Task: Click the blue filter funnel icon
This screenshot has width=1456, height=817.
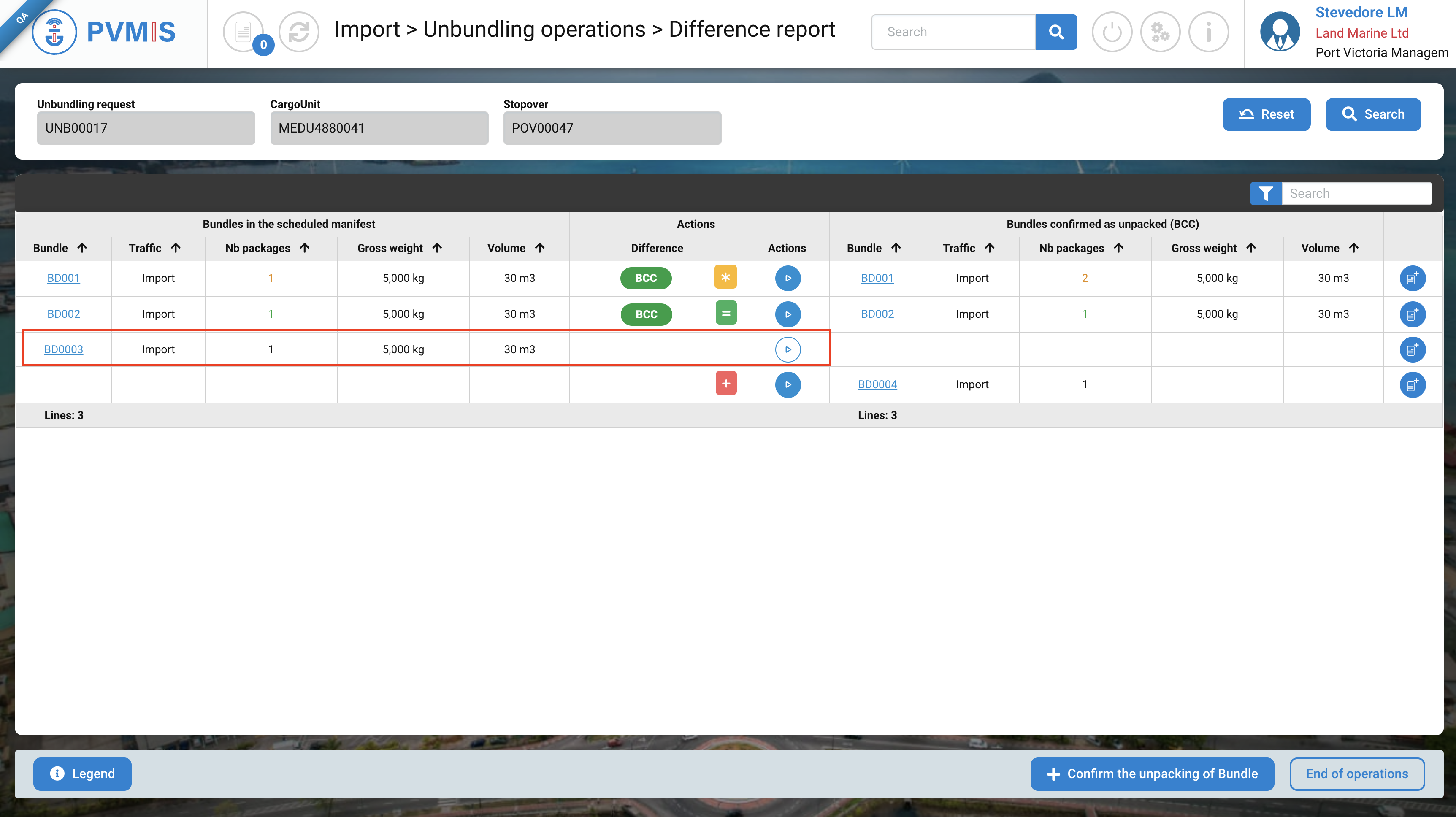Action: tap(1266, 193)
